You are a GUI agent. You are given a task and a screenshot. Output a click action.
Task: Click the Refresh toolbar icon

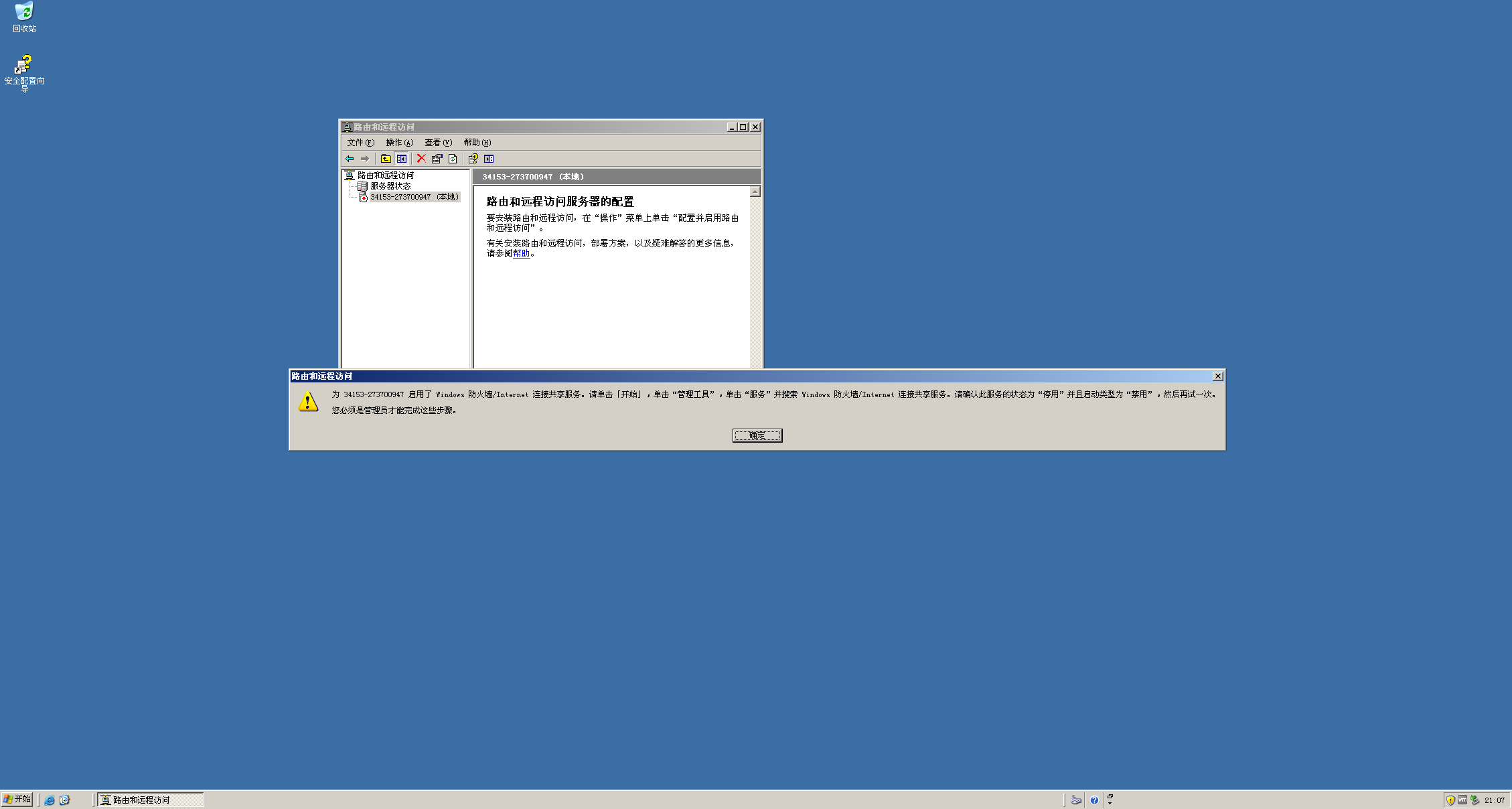click(453, 159)
